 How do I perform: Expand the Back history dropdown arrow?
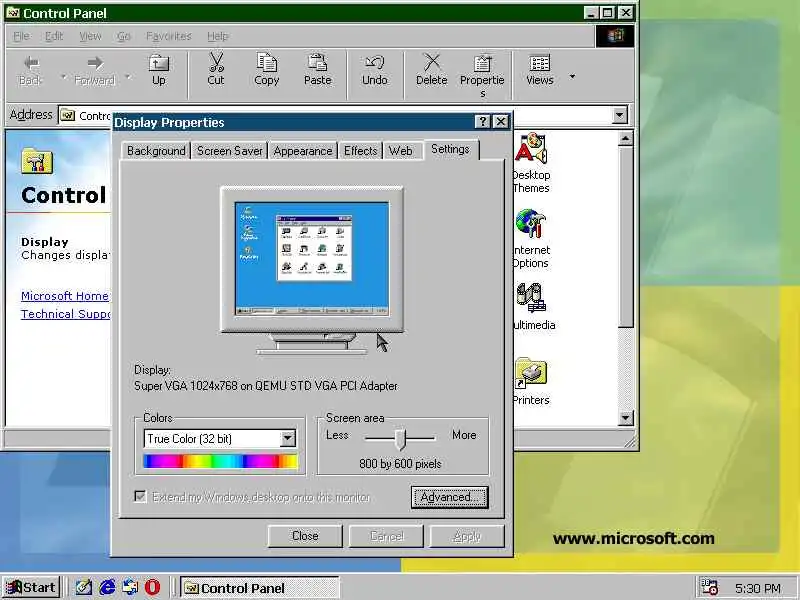(64, 77)
